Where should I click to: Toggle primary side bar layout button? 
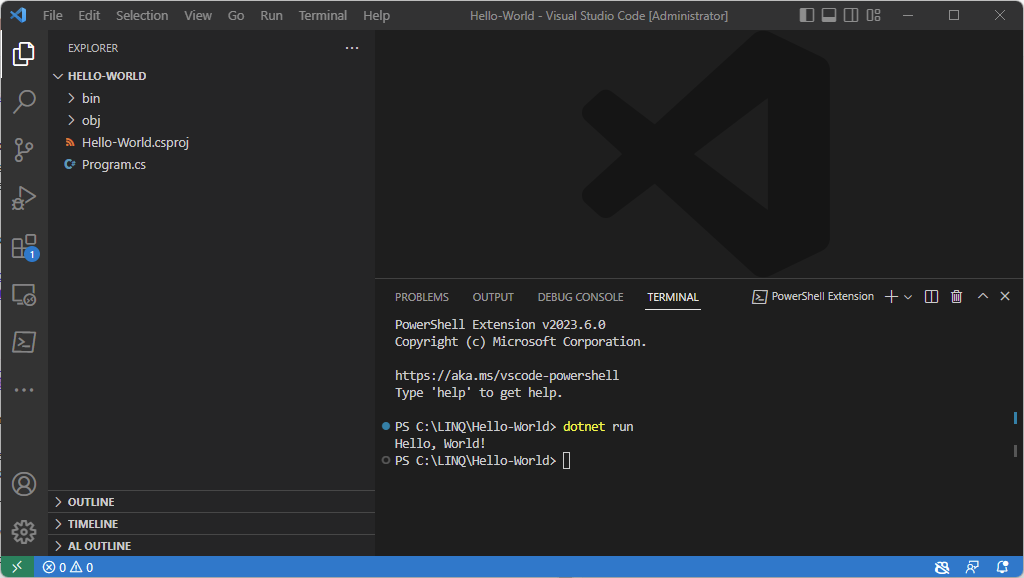pos(807,15)
